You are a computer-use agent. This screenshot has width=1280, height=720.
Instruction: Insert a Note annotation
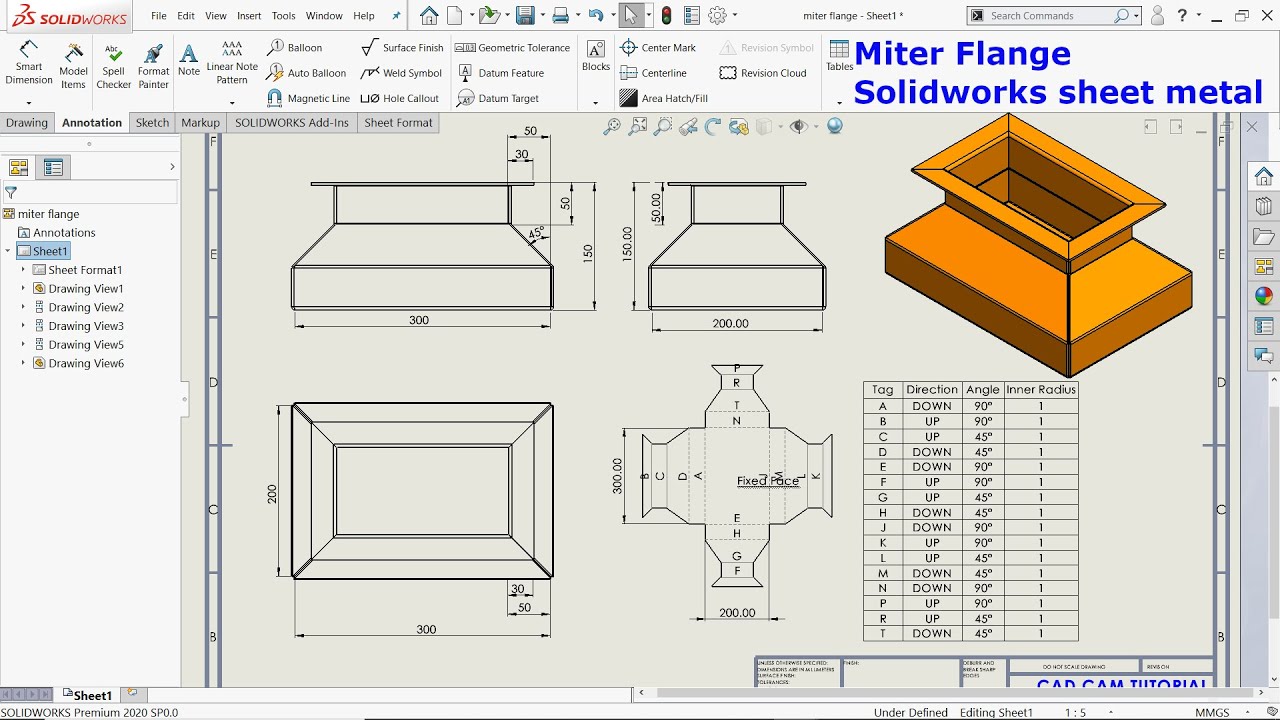(x=189, y=60)
